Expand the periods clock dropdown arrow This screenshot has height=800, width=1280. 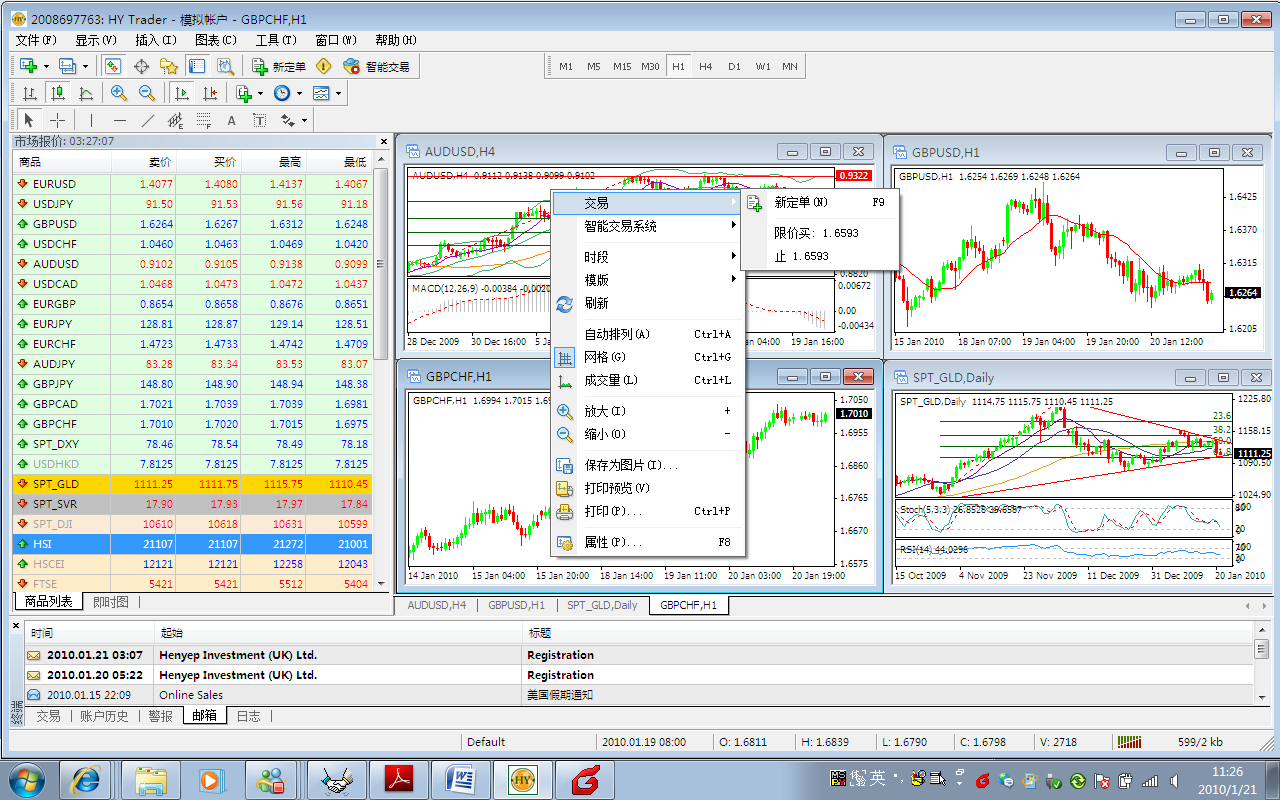(299, 93)
